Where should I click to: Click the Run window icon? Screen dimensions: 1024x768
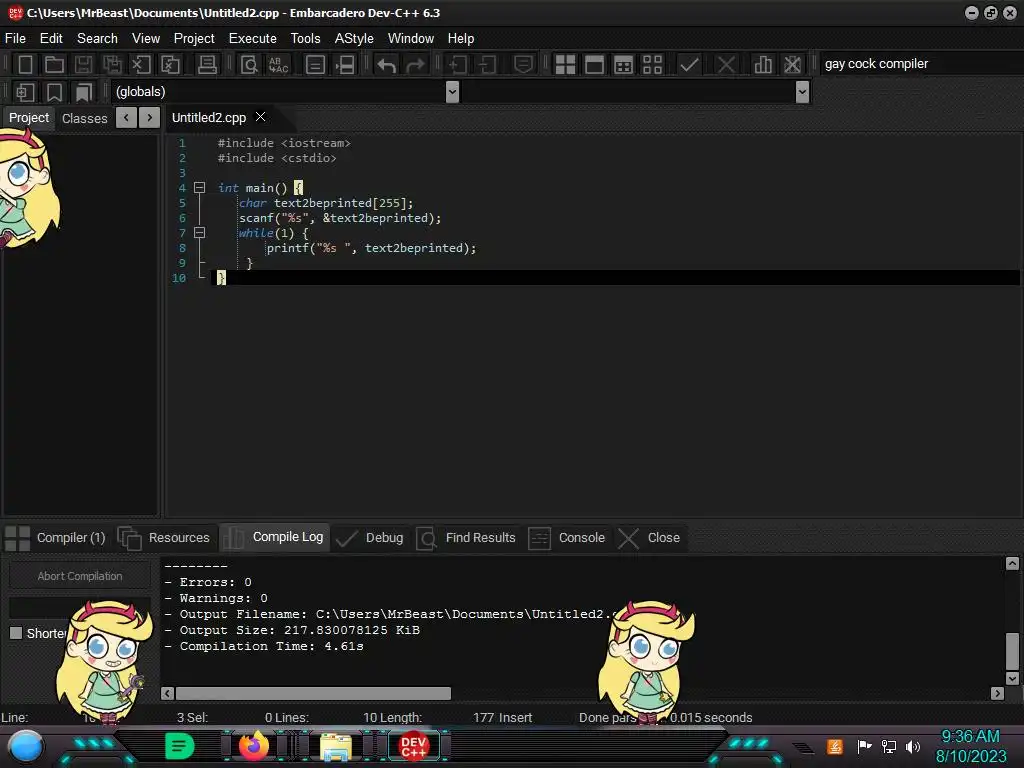pos(594,65)
